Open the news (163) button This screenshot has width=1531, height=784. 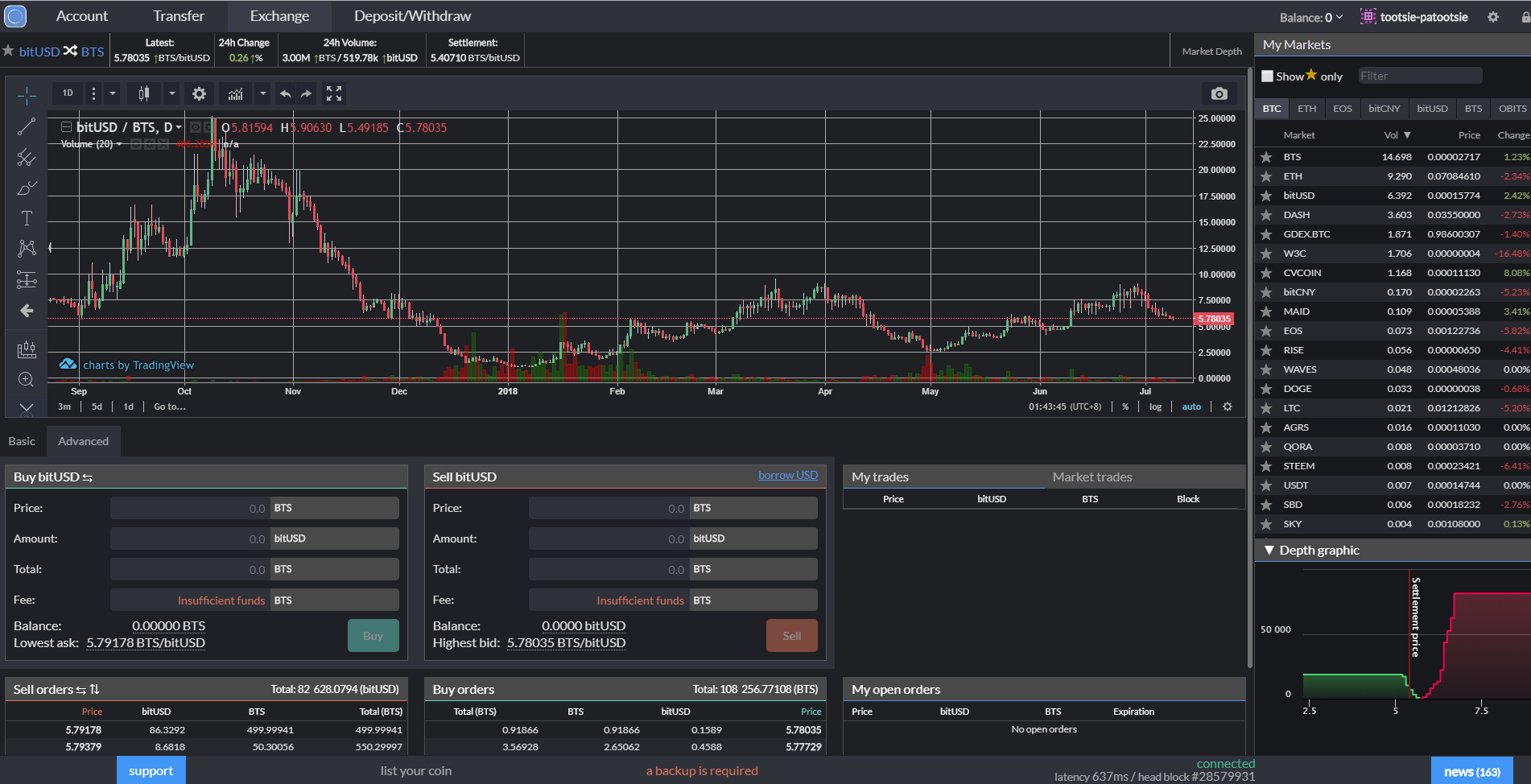click(x=1471, y=771)
